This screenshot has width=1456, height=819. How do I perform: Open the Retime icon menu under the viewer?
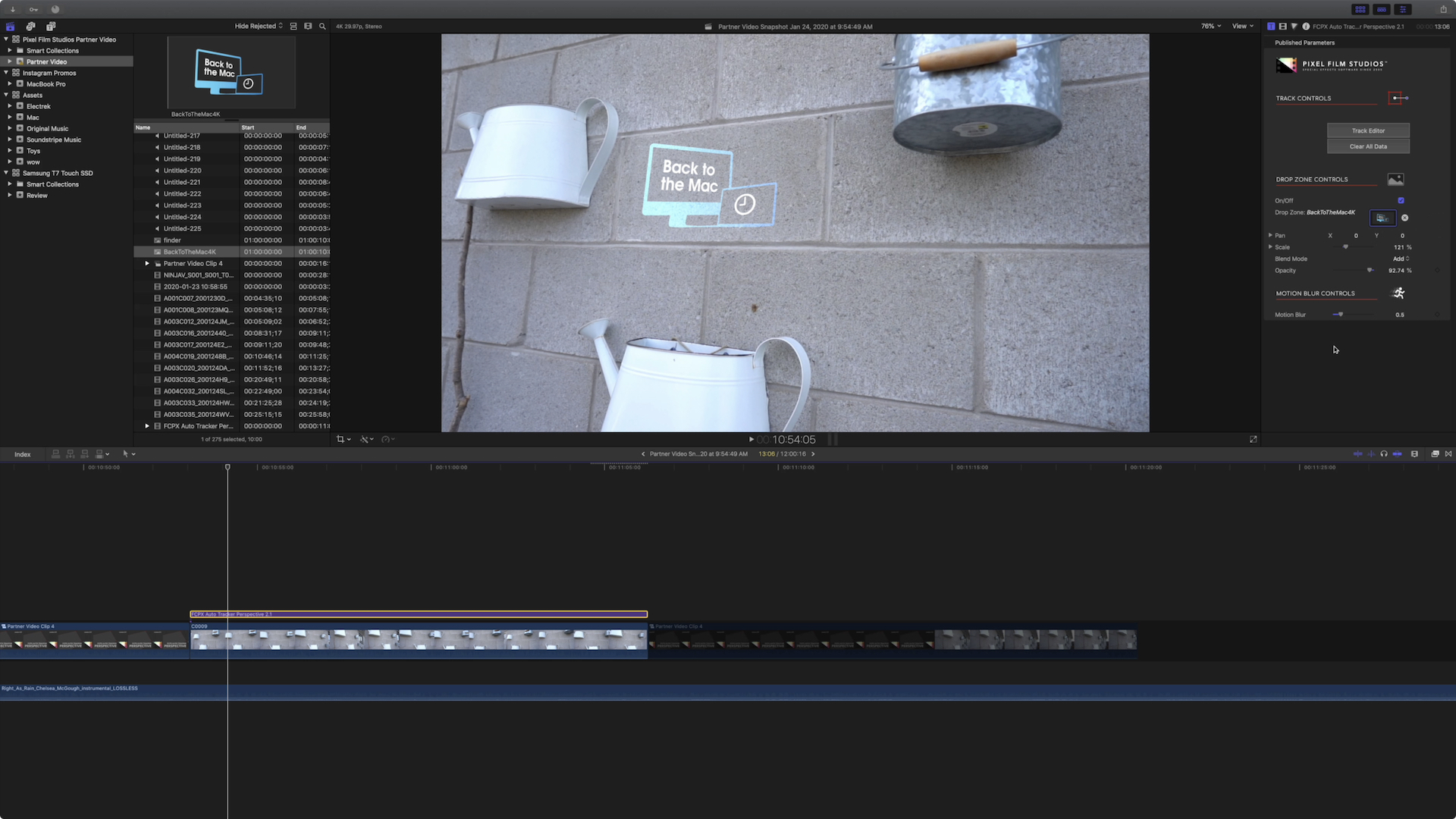click(x=387, y=439)
